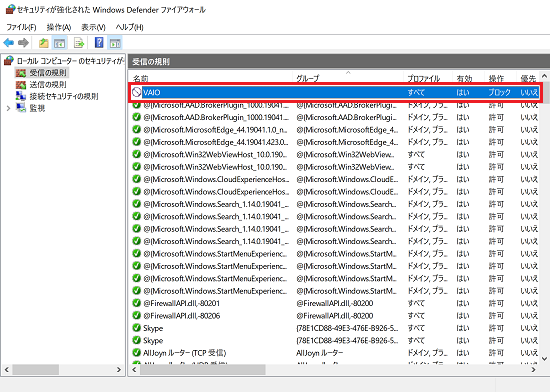Click the 接続セキュリティの規則 tree icon
Viewport: 550px width, 392px height.
click(21, 96)
